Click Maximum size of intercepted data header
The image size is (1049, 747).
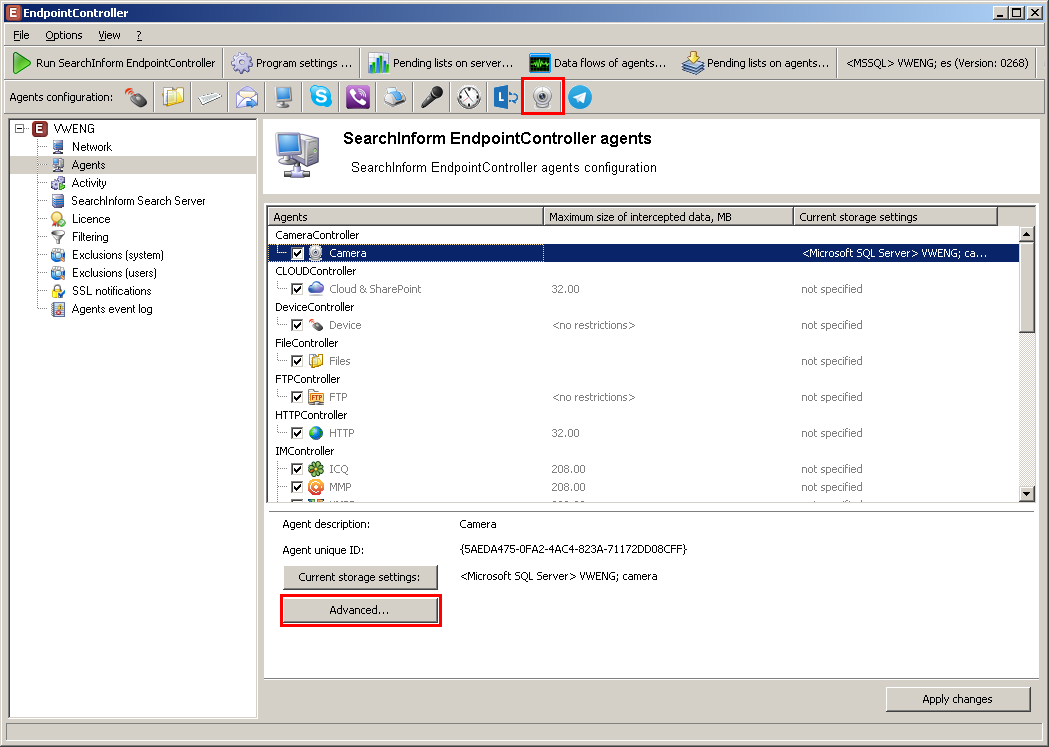tap(668, 217)
